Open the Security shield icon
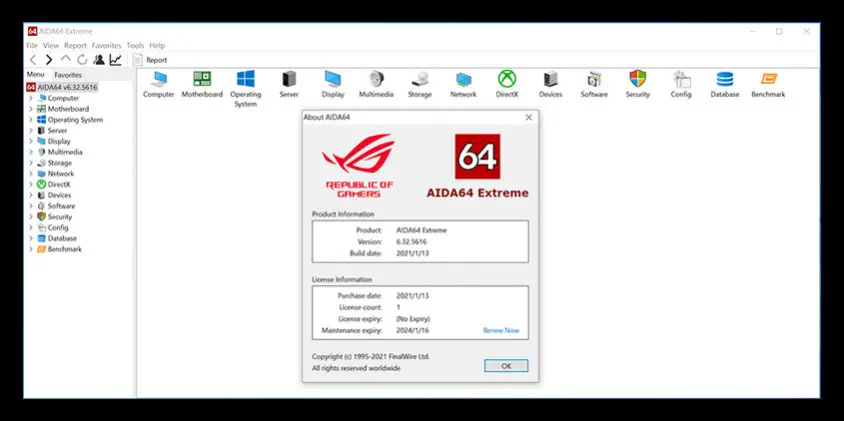844x421 pixels. pyautogui.click(x=637, y=80)
